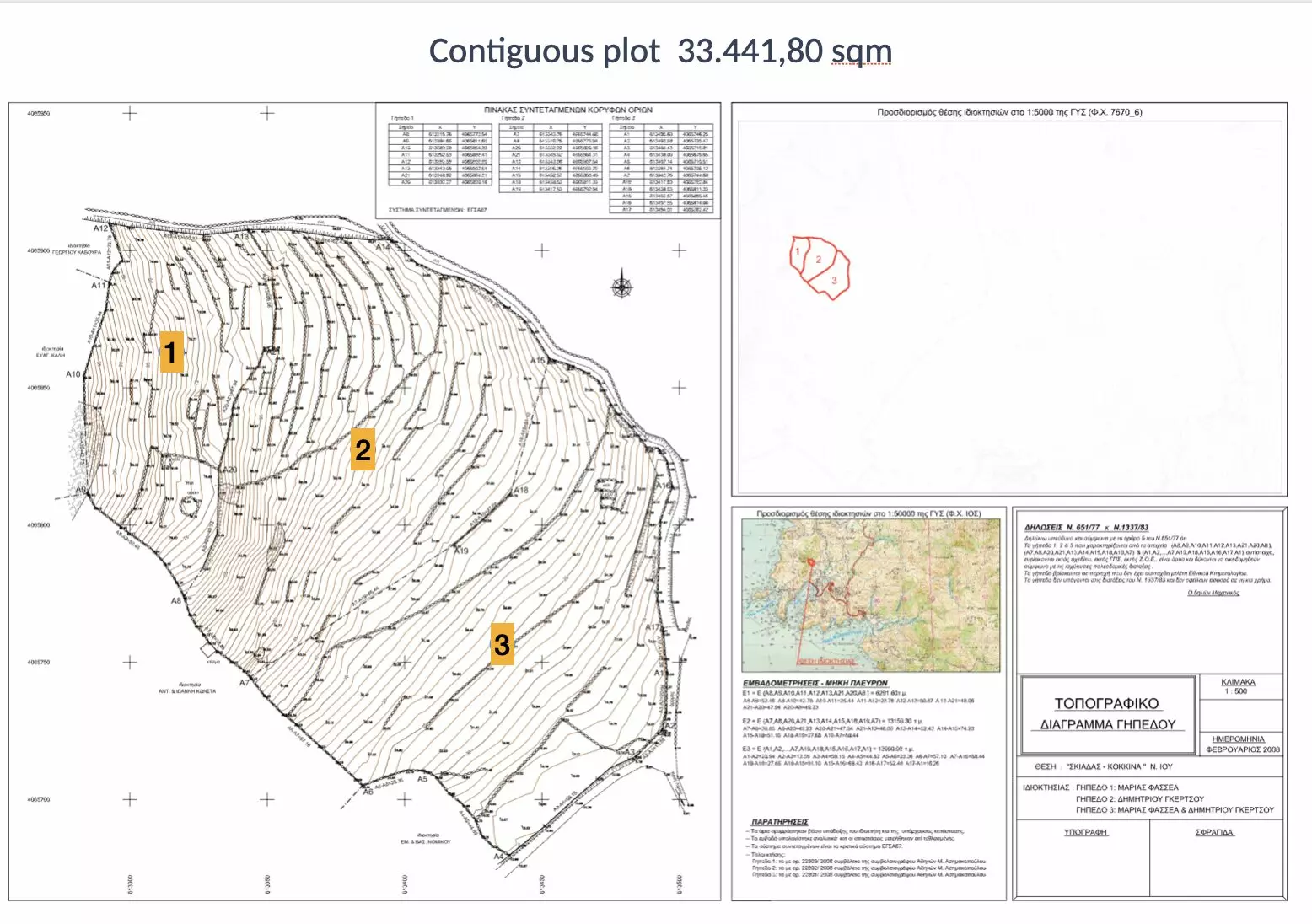Click the underlined word sqm in the title
Image resolution: width=1312 pixels, height=924 pixels.
tap(861, 51)
